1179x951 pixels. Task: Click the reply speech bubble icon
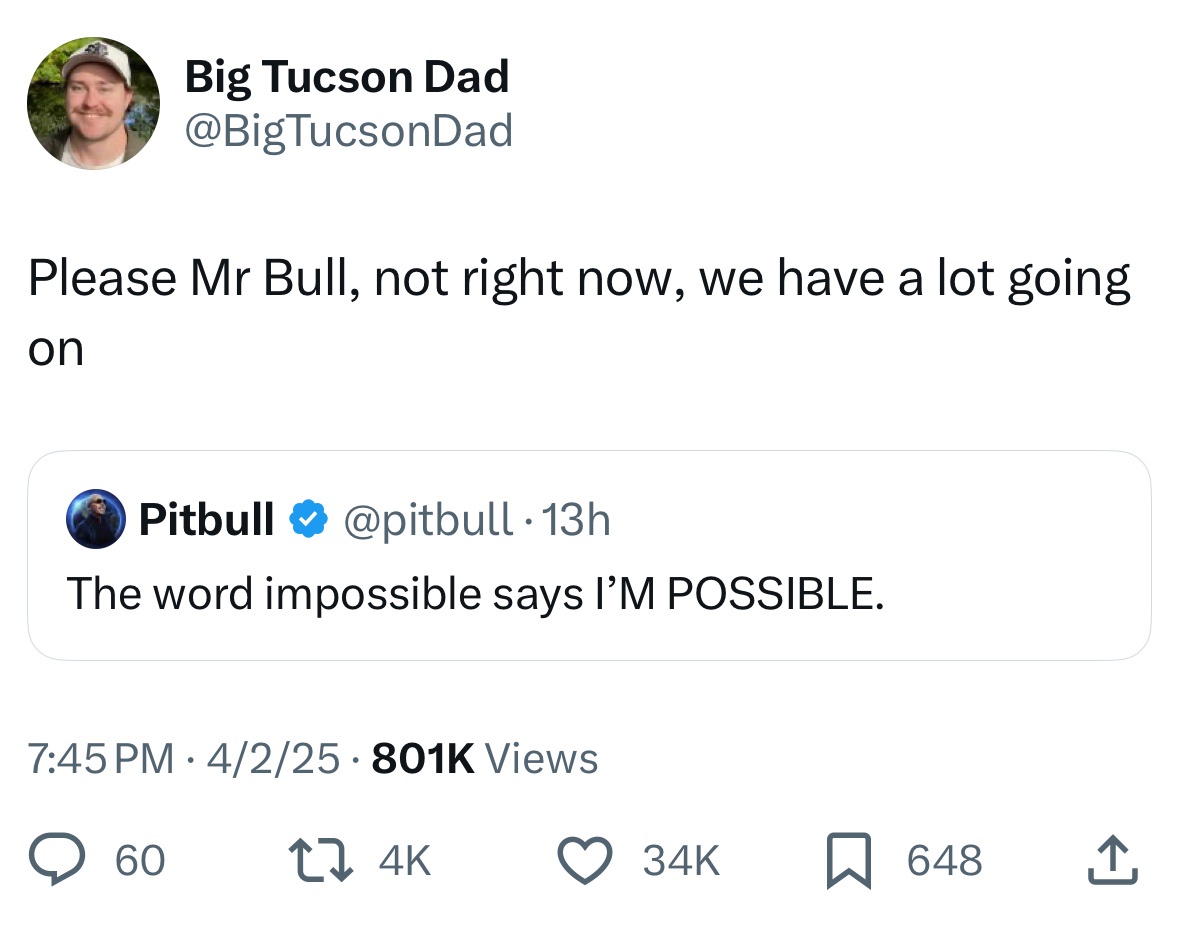point(57,860)
